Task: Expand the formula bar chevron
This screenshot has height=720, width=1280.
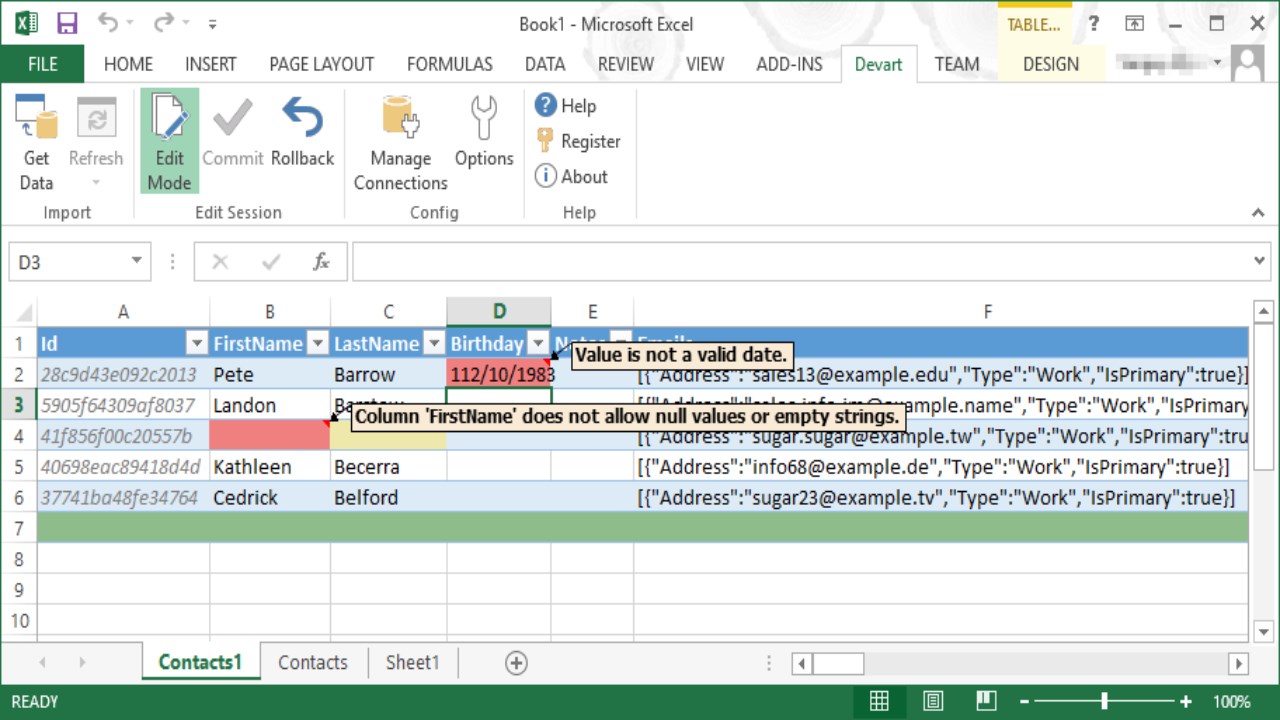Action: pos(1259,262)
